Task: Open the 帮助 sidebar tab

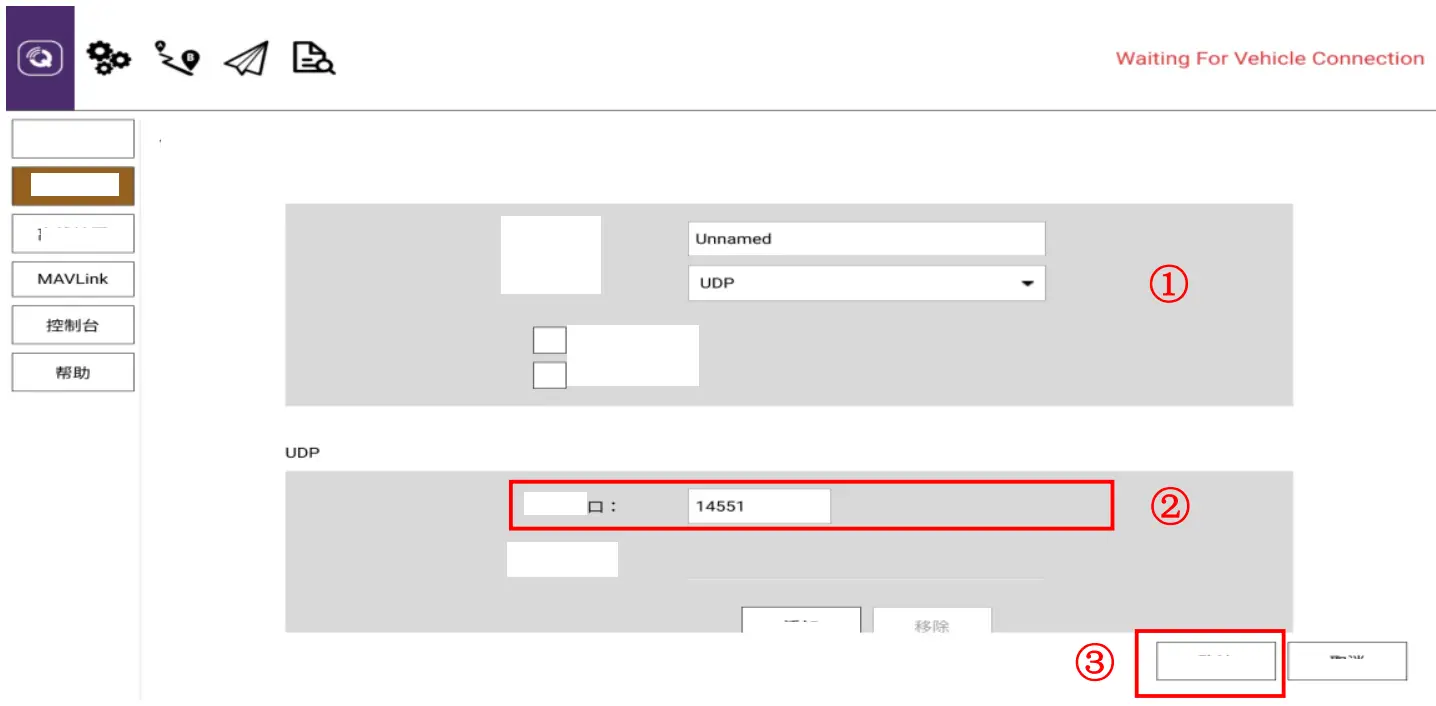Action: (x=73, y=372)
